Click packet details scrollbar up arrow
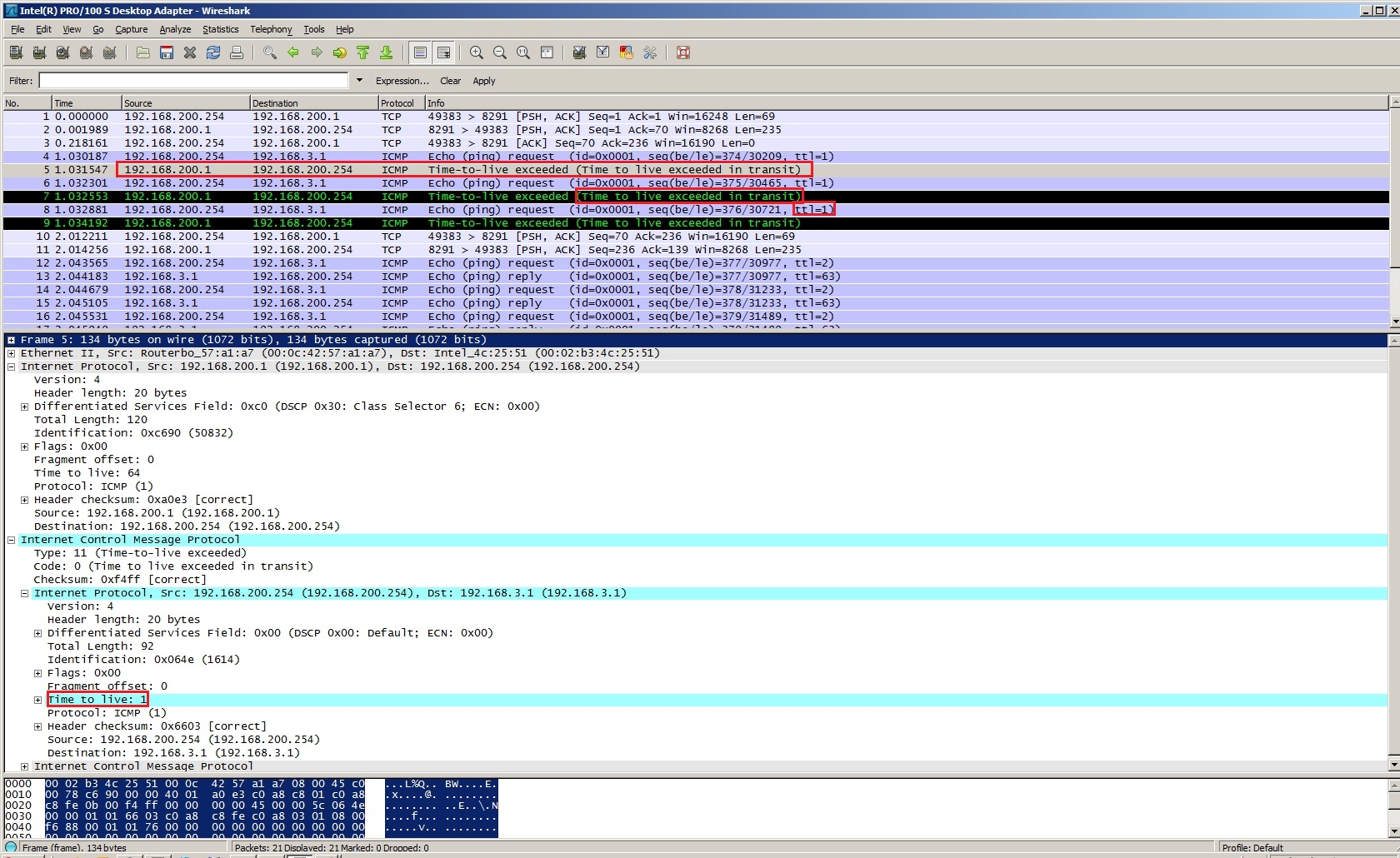 click(x=1394, y=340)
